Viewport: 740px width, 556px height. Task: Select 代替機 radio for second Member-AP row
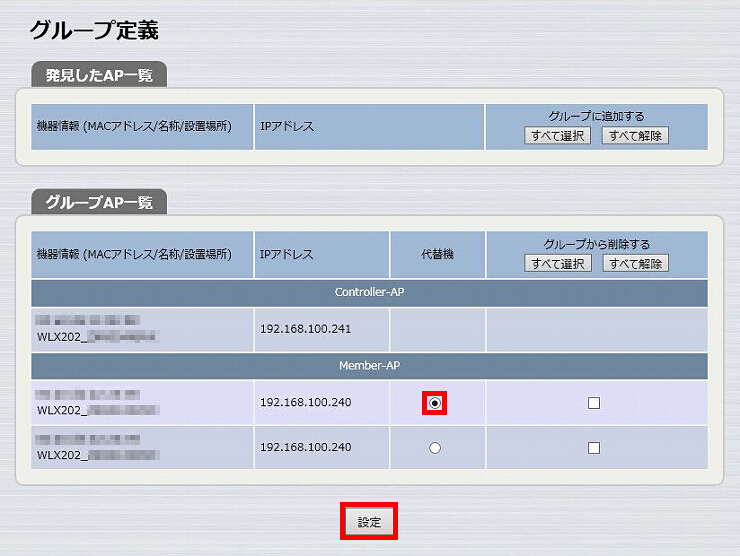(x=435, y=447)
